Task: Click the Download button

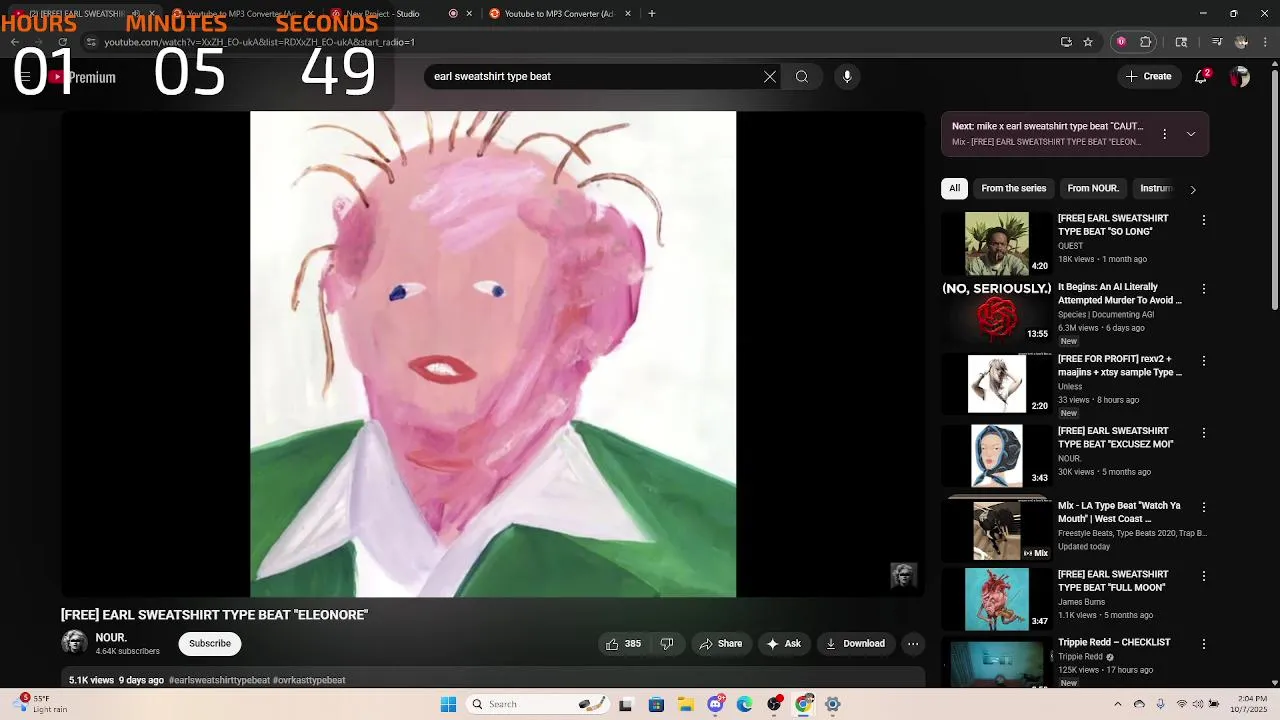Action: [x=855, y=644]
